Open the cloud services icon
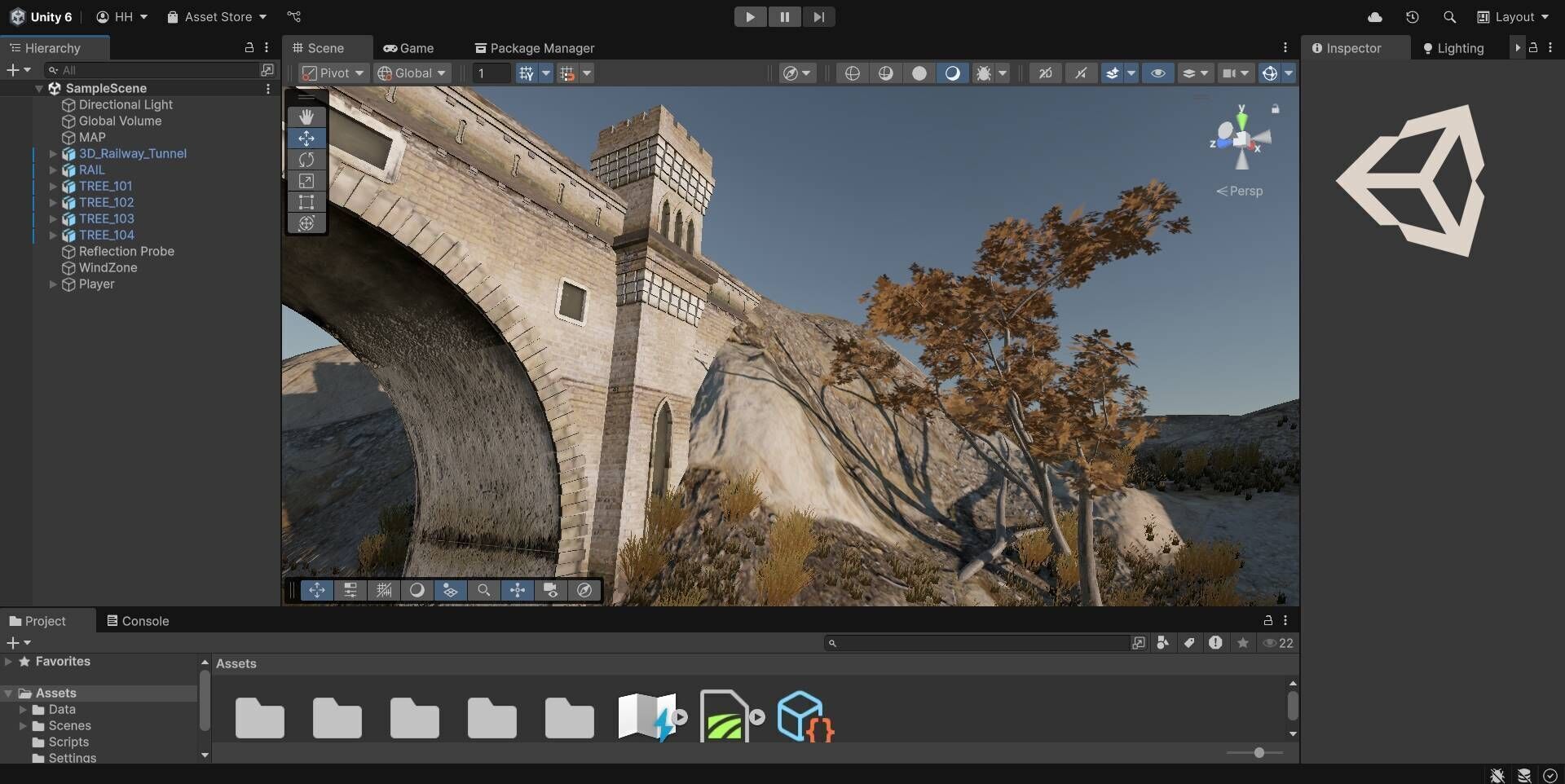The height and width of the screenshot is (784, 1565). click(x=1375, y=16)
